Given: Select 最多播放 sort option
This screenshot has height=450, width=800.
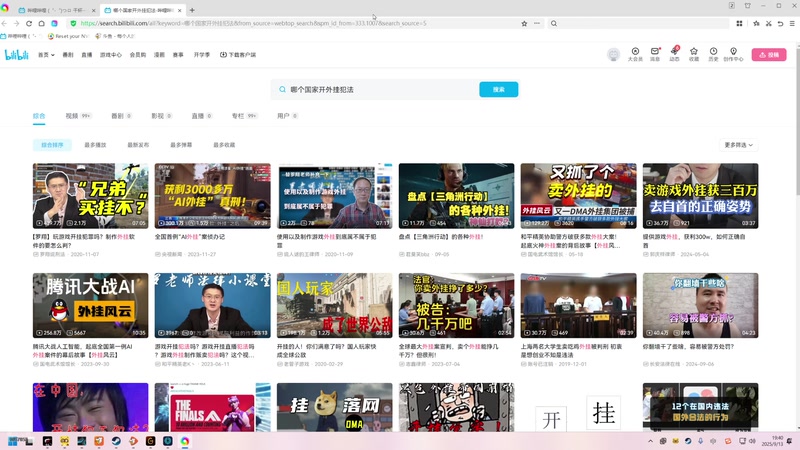Looking at the screenshot, I should tap(95, 145).
